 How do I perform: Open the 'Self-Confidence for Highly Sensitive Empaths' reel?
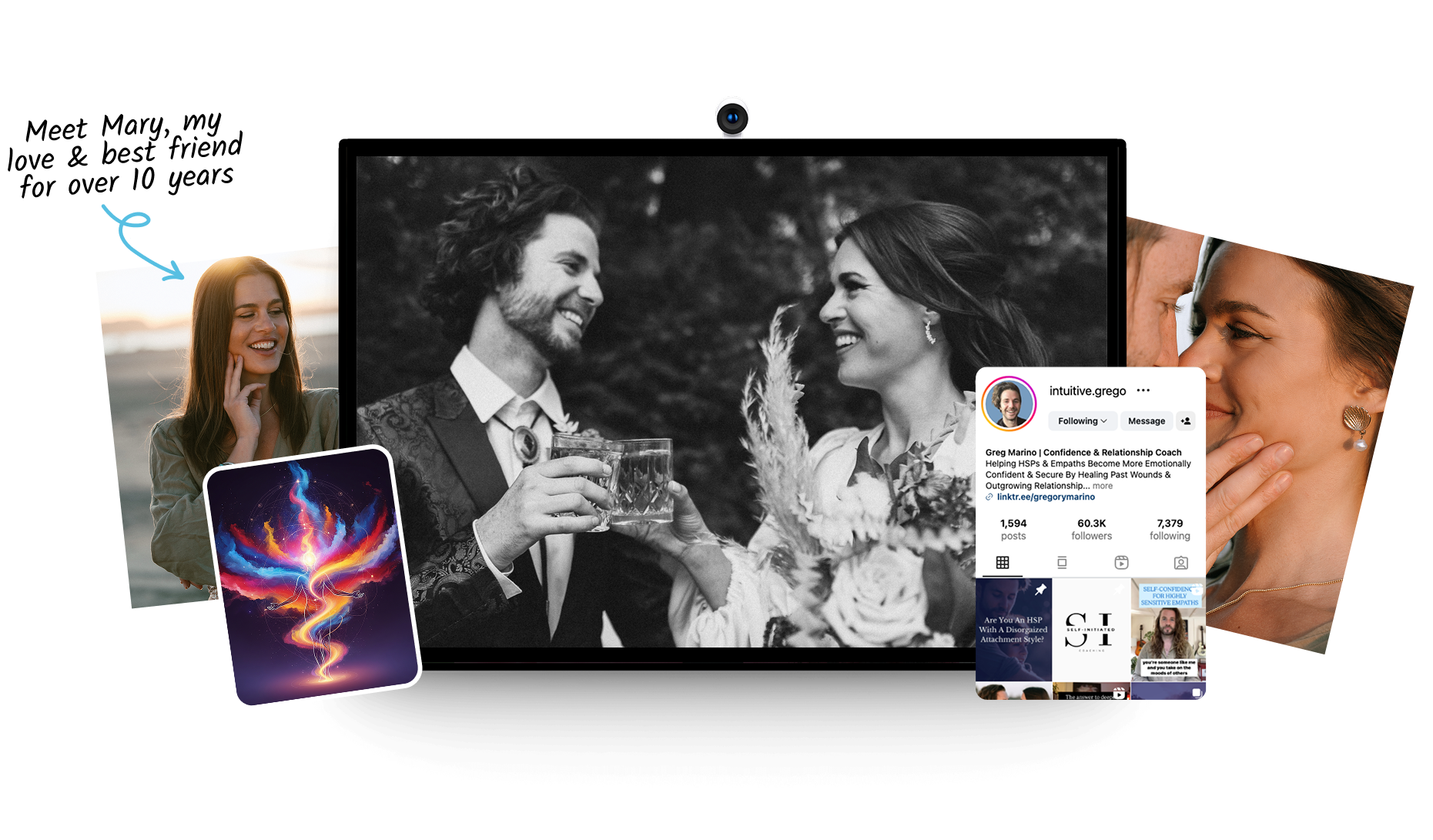tap(1168, 630)
